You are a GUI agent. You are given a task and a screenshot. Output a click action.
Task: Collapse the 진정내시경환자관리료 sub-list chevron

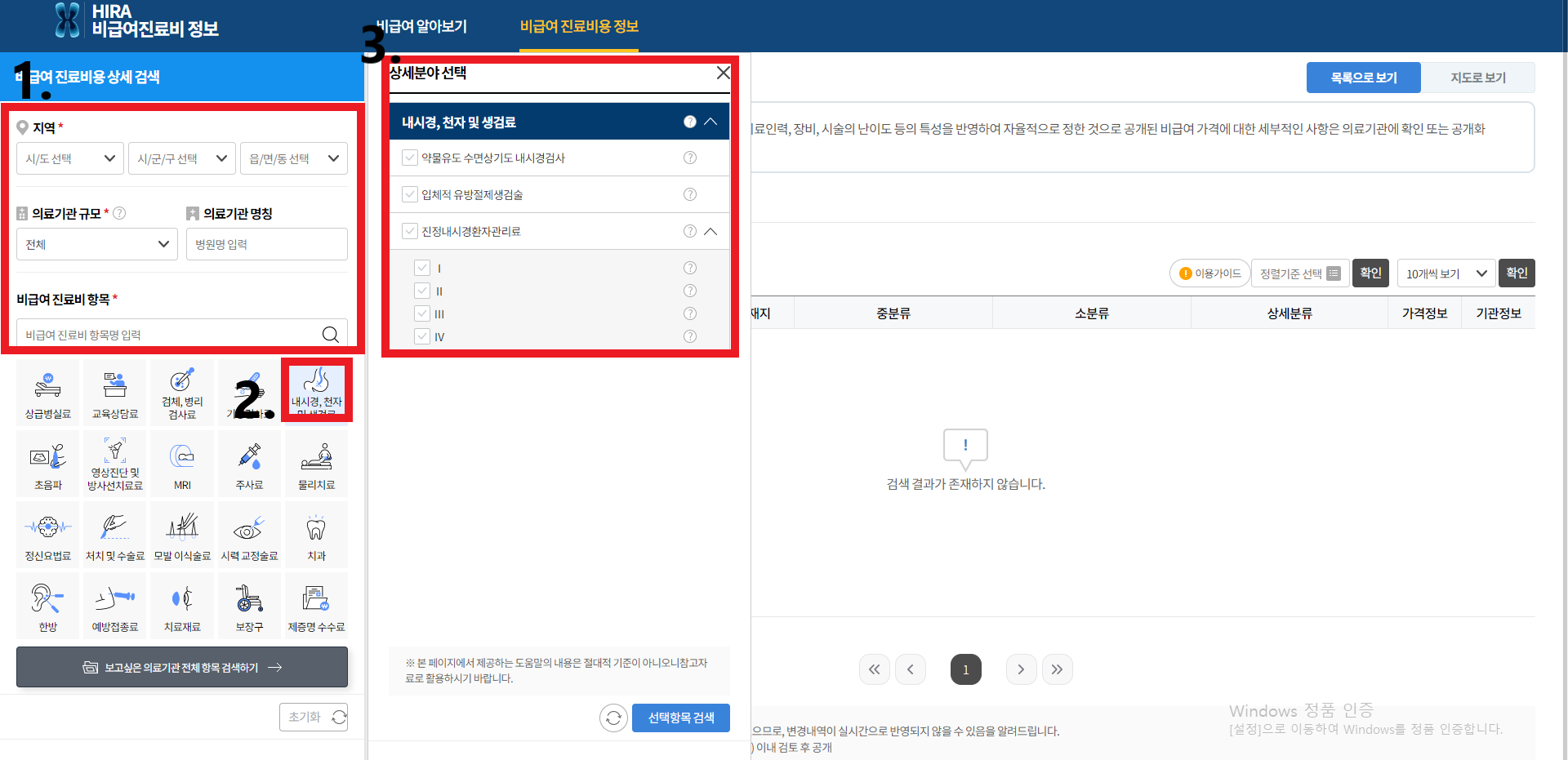pyautogui.click(x=710, y=231)
